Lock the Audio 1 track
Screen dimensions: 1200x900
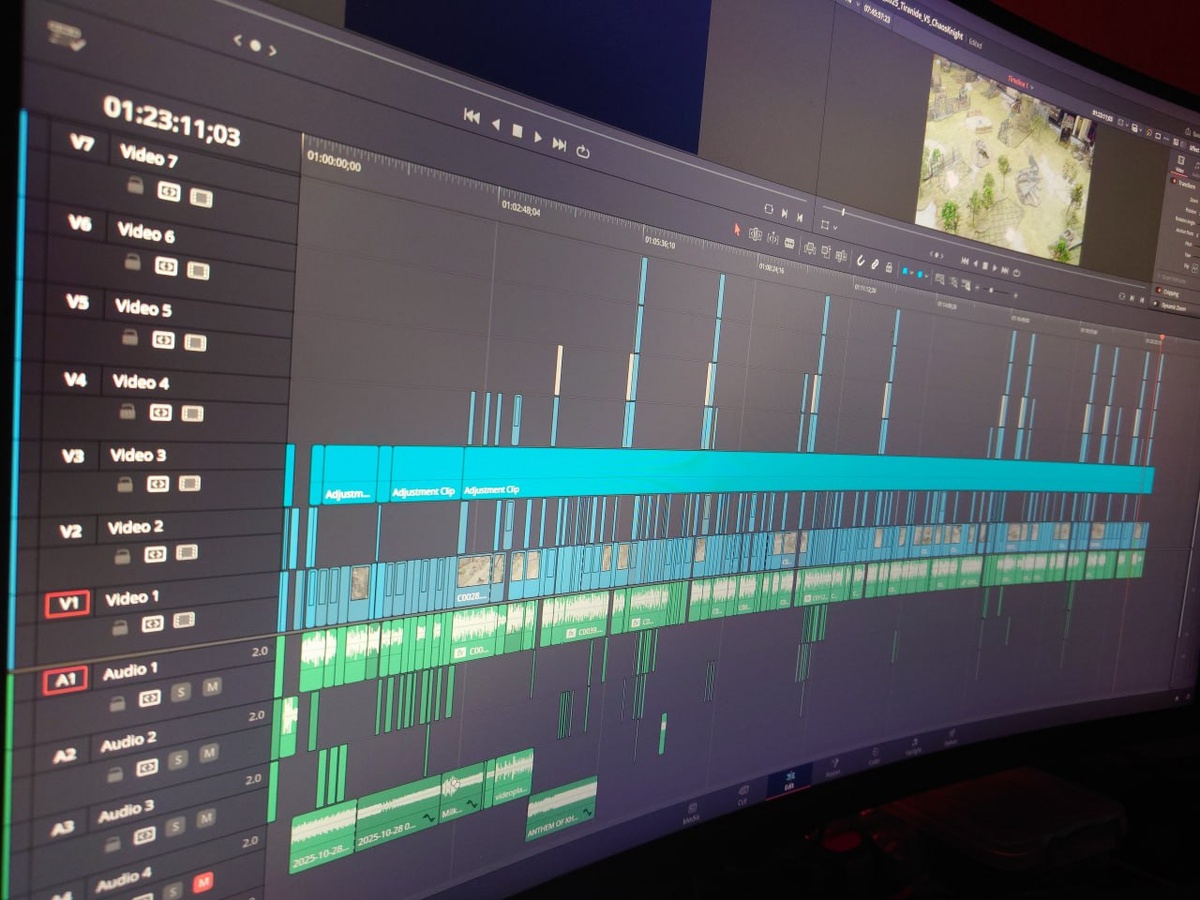point(118,704)
